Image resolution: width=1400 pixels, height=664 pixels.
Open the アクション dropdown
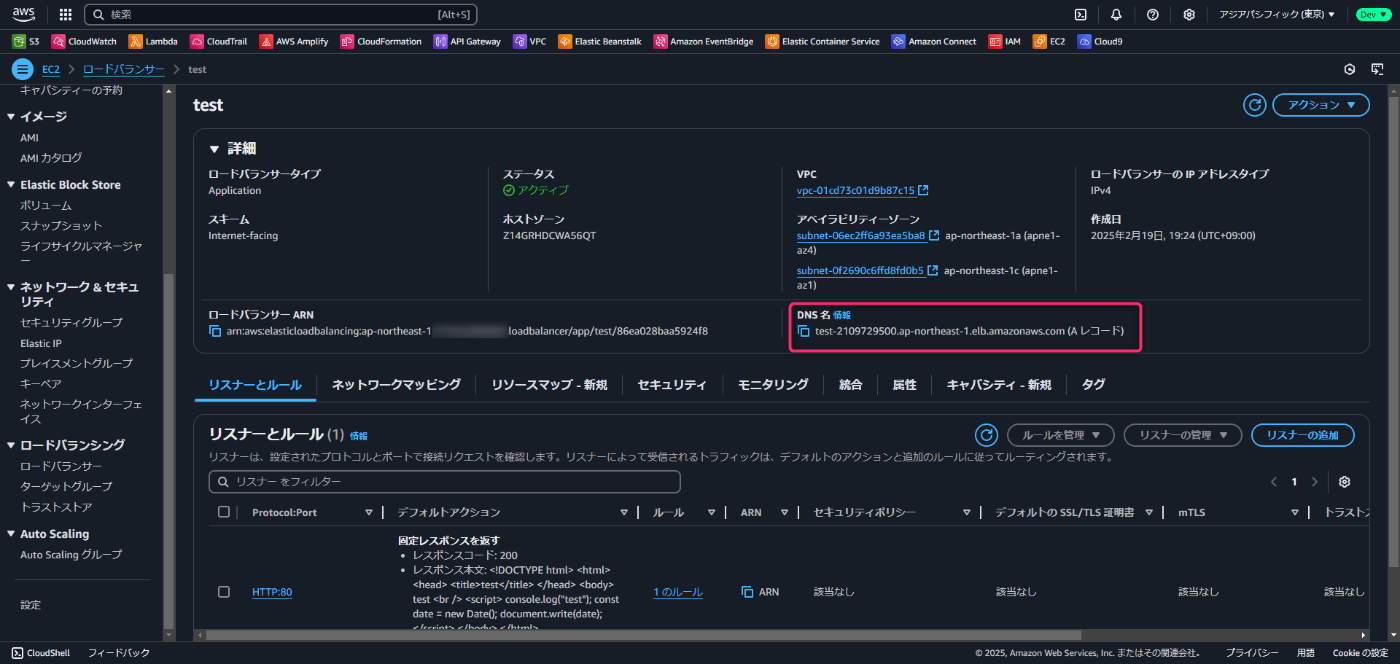coord(1321,105)
